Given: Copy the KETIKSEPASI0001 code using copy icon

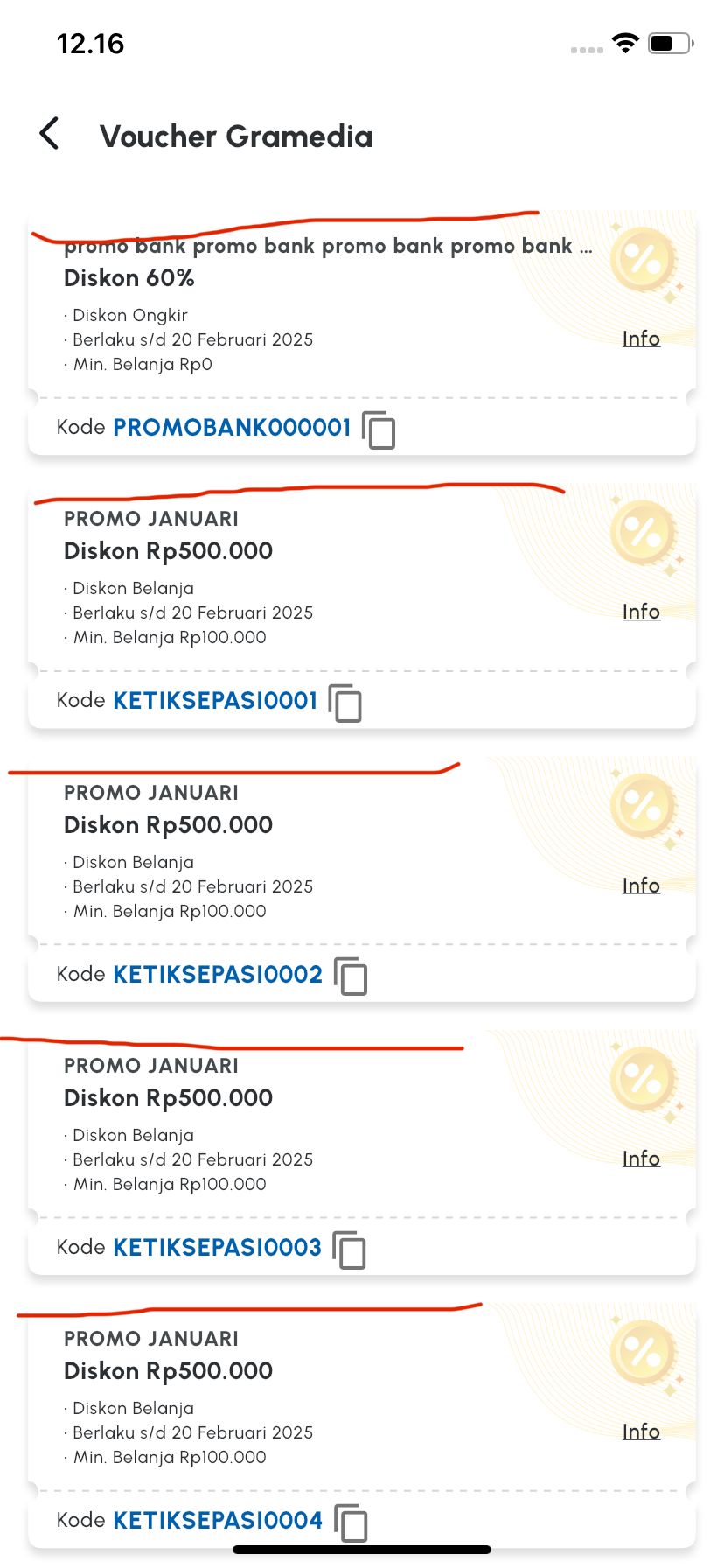Looking at the screenshot, I should coord(345,703).
